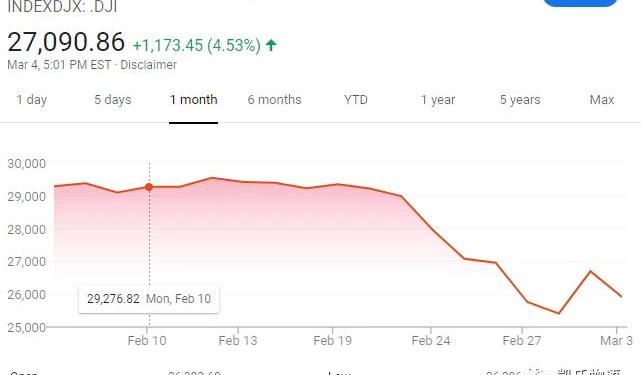
Task: Click the Feb 19 axis label
Action: (x=332, y=341)
